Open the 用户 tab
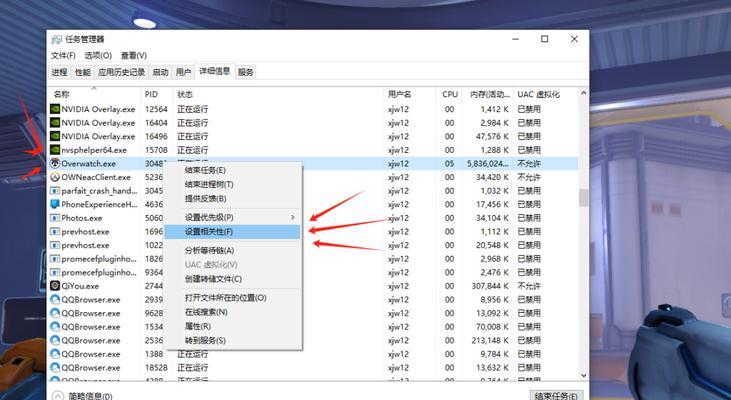731x400 pixels. (183, 72)
